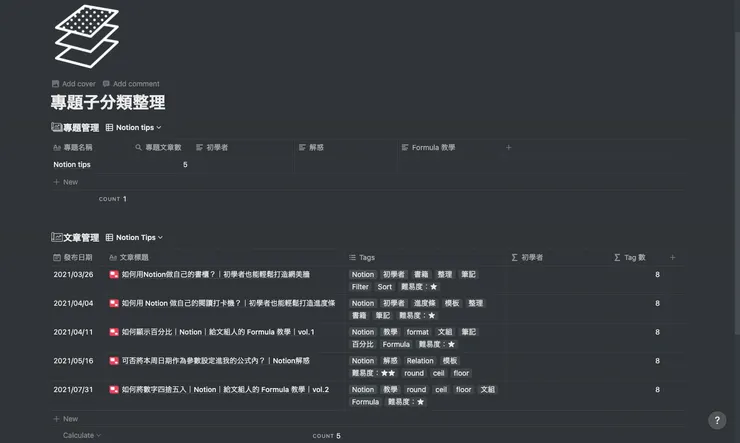Open article 可否將本周日期作為參數設定進我的公式內
Screen dimensions: 740x443
tap(216, 361)
